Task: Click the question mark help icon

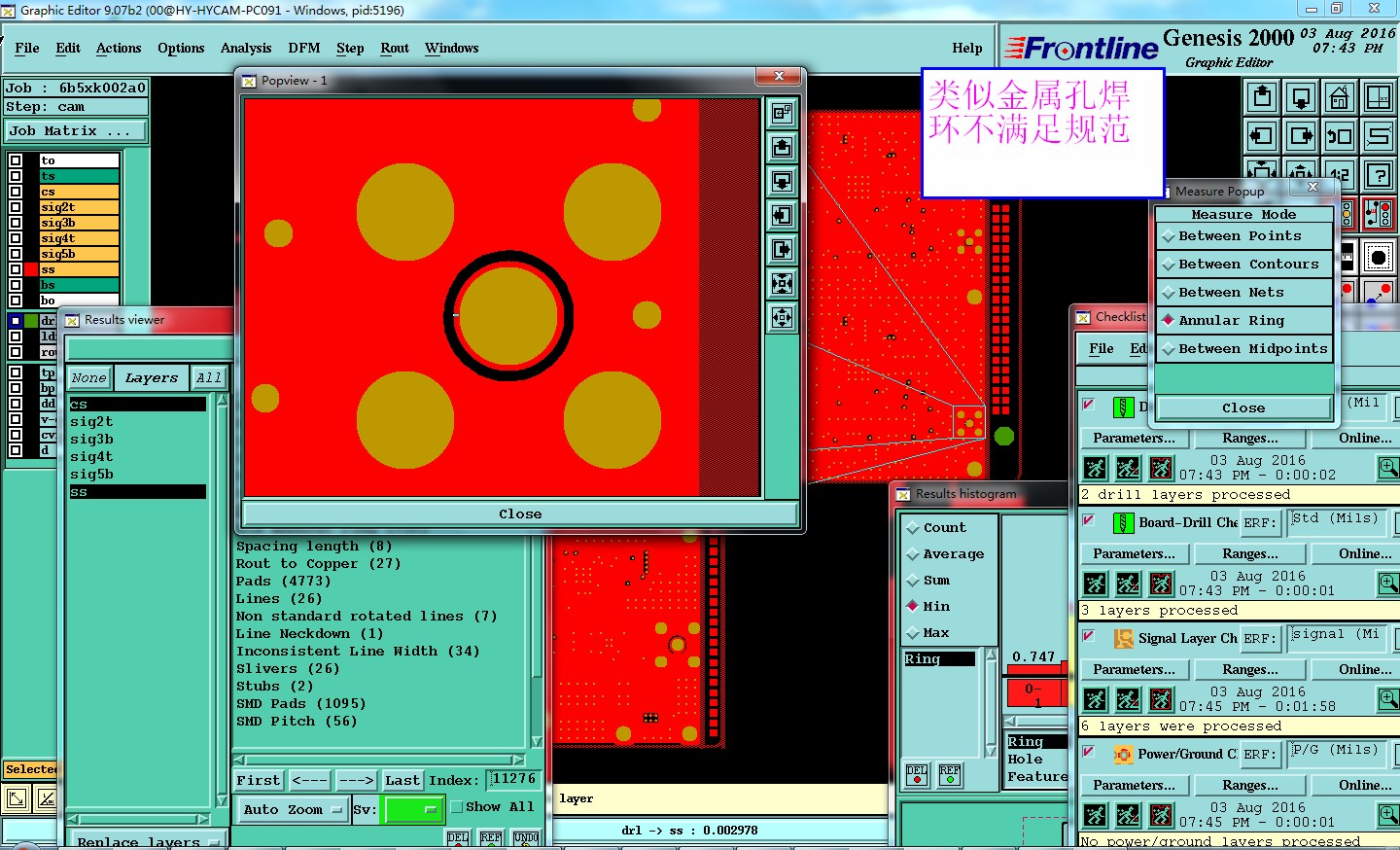Action: tap(1379, 175)
